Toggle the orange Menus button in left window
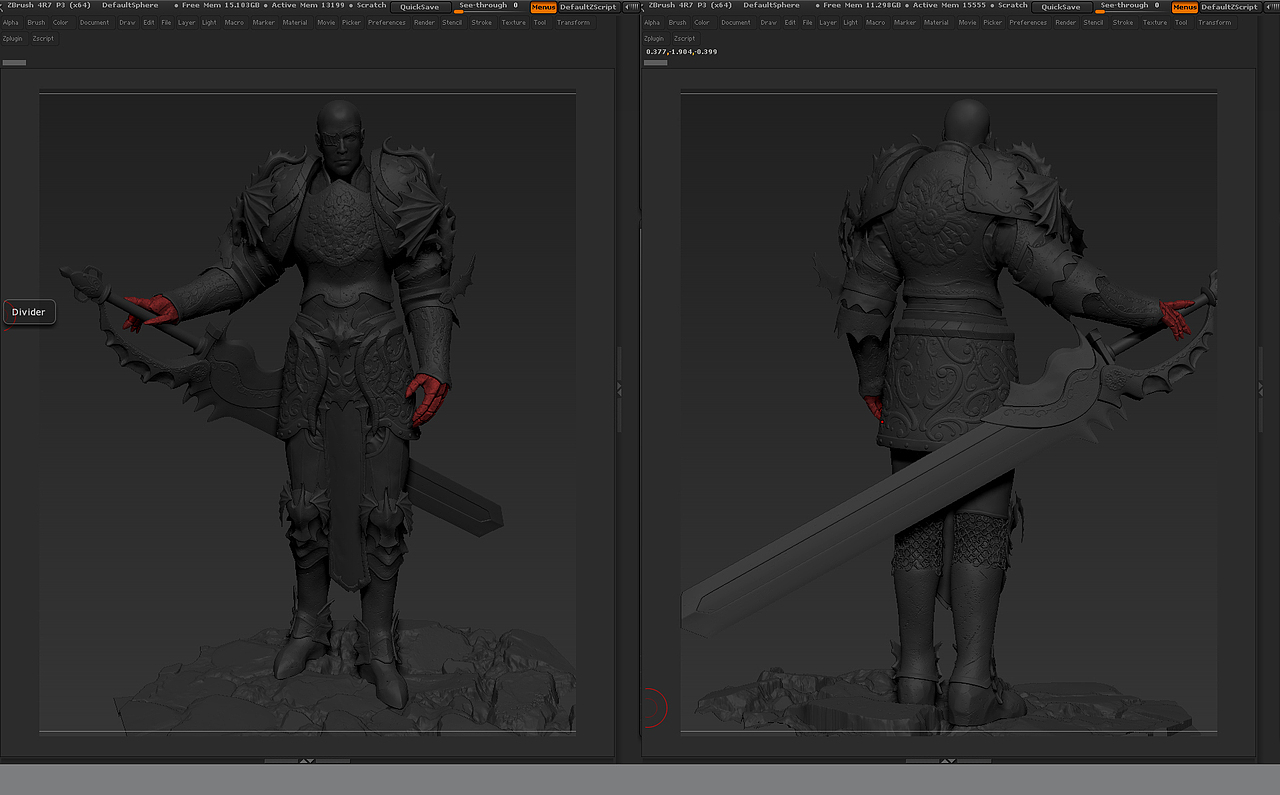The image size is (1280, 795). click(x=543, y=7)
